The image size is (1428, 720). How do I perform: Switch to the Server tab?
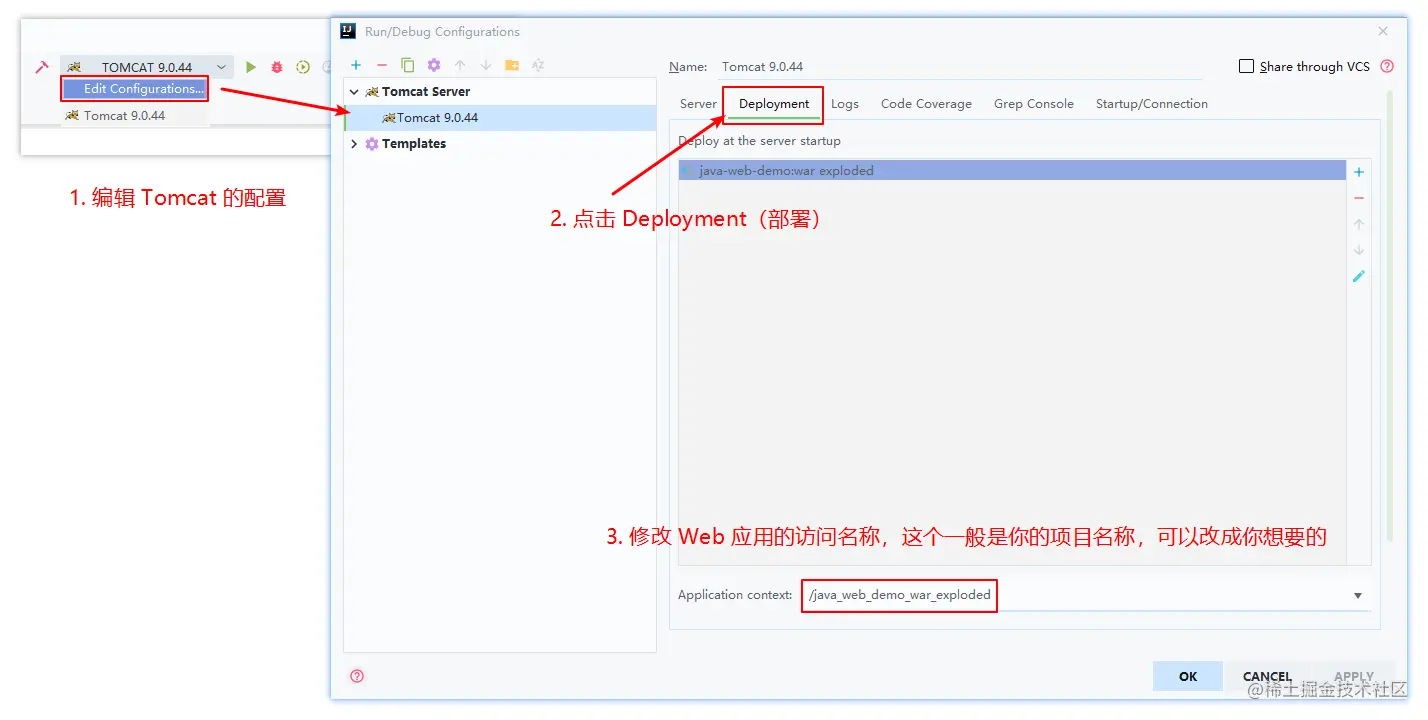[698, 103]
